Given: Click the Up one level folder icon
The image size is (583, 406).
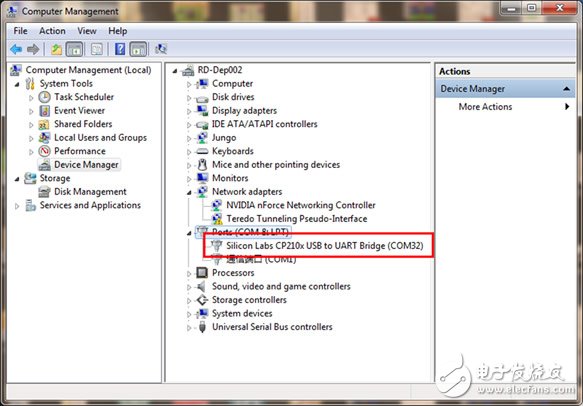Looking at the screenshot, I should pyautogui.click(x=57, y=49).
